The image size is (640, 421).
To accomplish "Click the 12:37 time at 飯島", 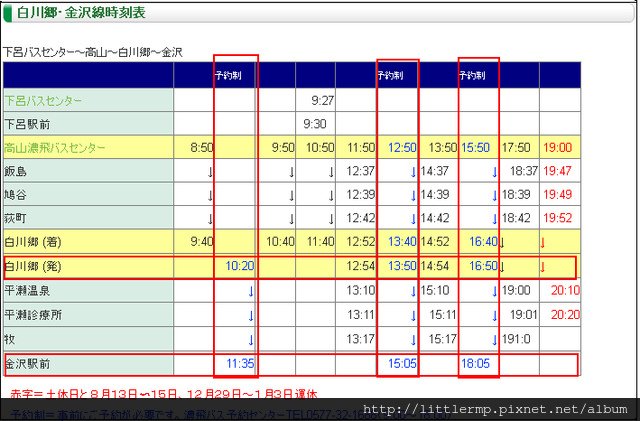I will [x=360, y=171].
